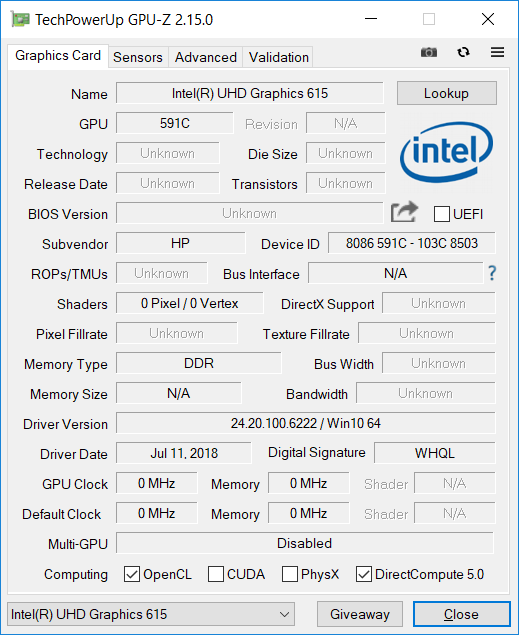This screenshot has height=635, width=519.
Task: Click the Driver Version field
Action: [306, 423]
